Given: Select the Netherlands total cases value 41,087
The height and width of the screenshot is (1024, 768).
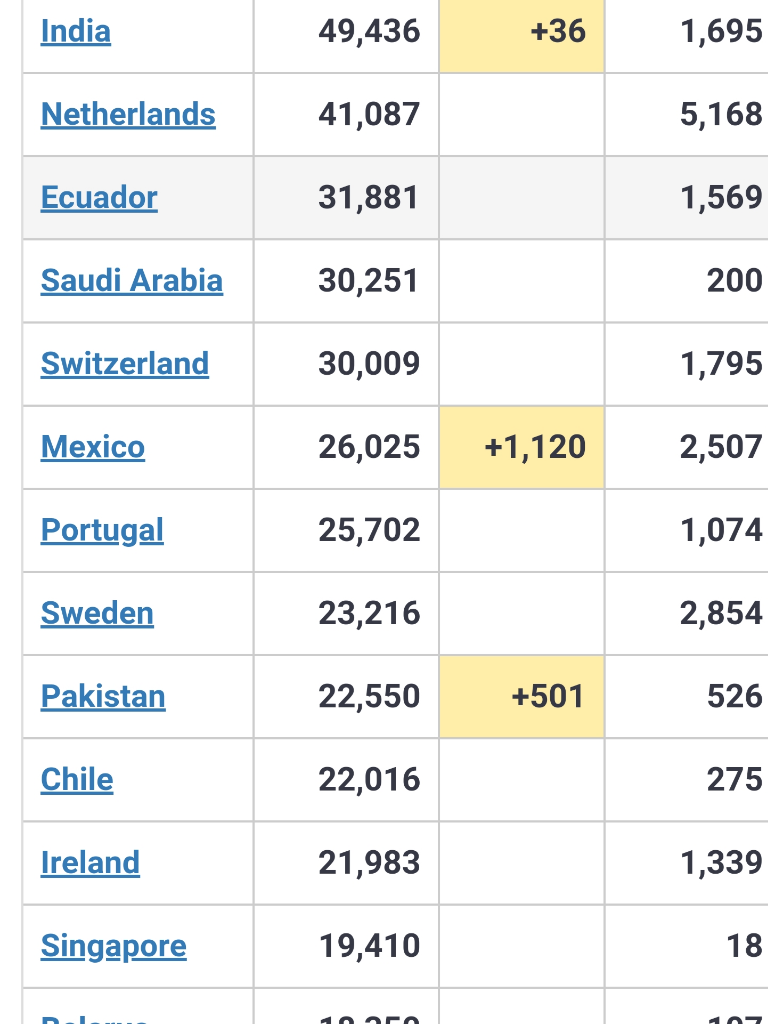Looking at the screenshot, I should (369, 114).
